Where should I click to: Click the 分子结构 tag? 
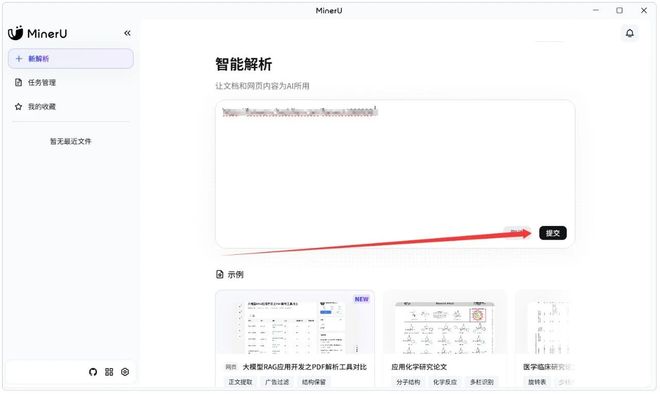[x=408, y=382]
